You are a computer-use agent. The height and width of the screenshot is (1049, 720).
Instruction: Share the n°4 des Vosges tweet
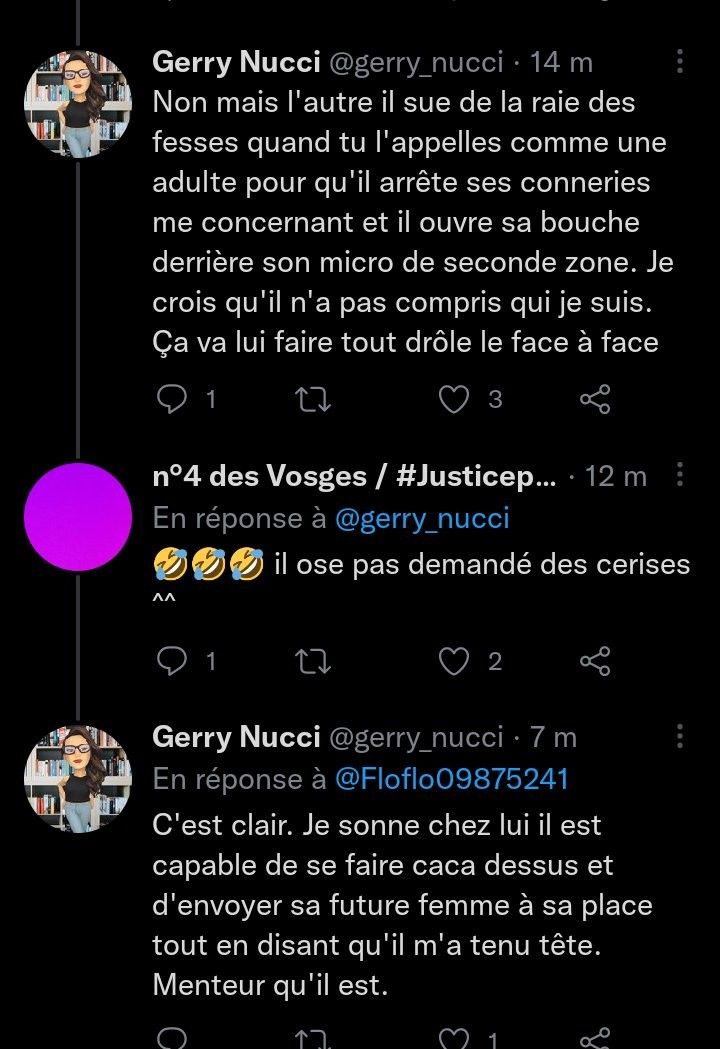595,661
